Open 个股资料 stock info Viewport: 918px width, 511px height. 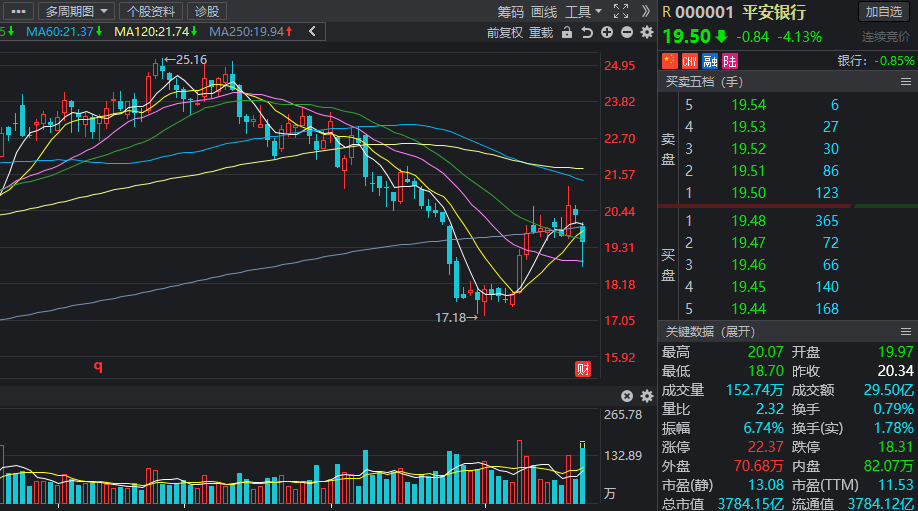tap(151, 11)
